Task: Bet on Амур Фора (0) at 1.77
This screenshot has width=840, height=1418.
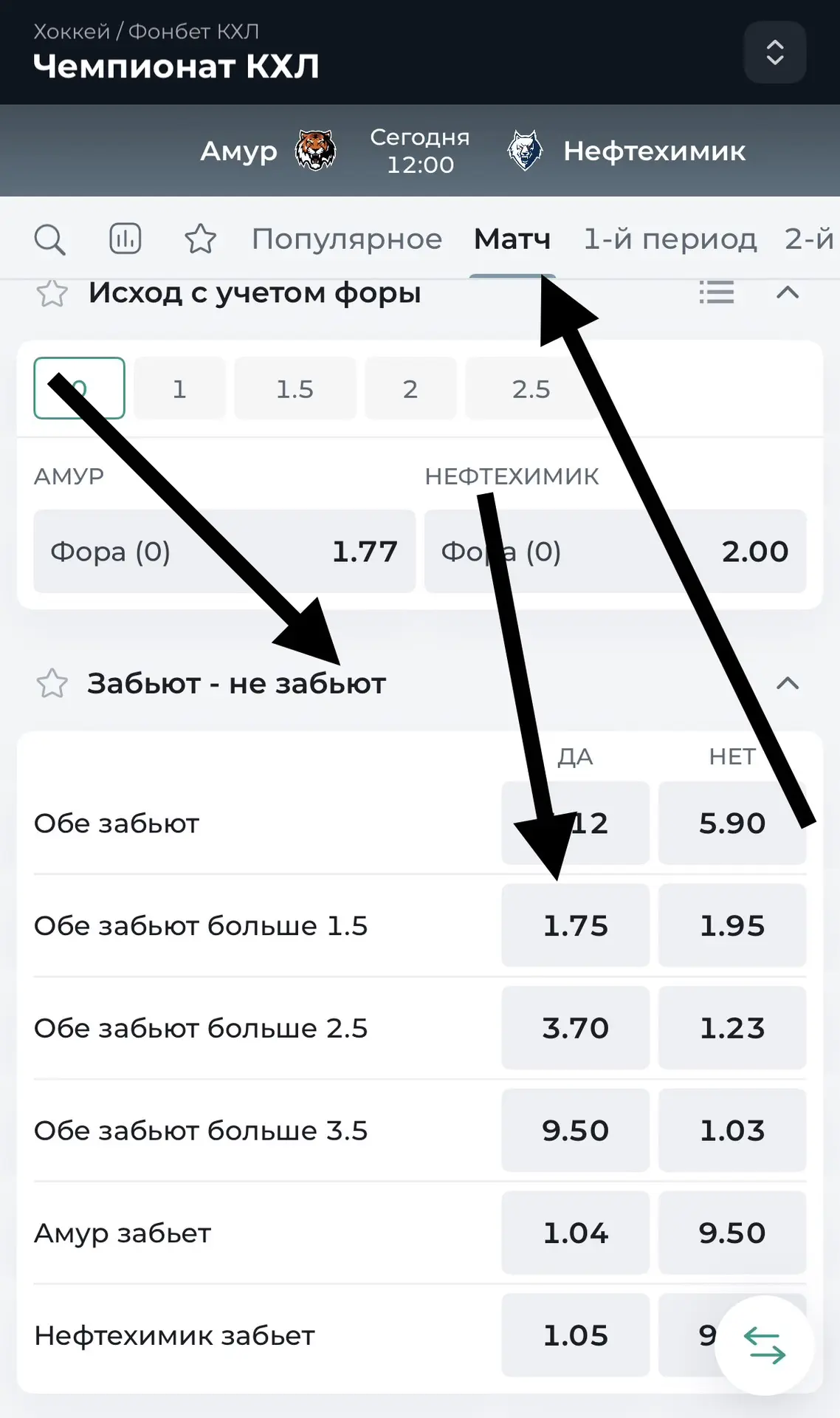Action: [x=224, y=551]
